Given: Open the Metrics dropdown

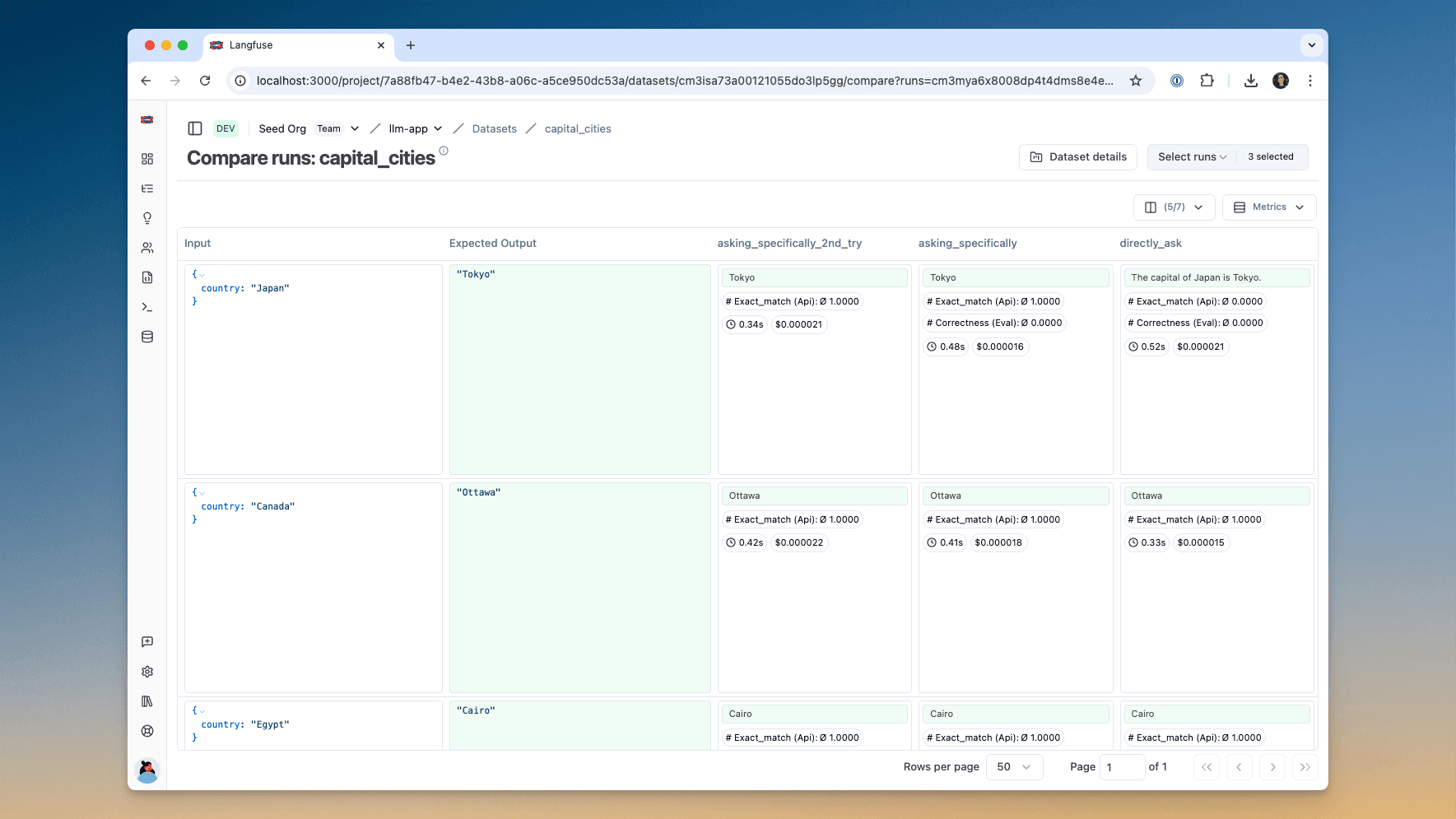Looking at the screenshot, I should pyautogui.click(x=1268, y=207).
